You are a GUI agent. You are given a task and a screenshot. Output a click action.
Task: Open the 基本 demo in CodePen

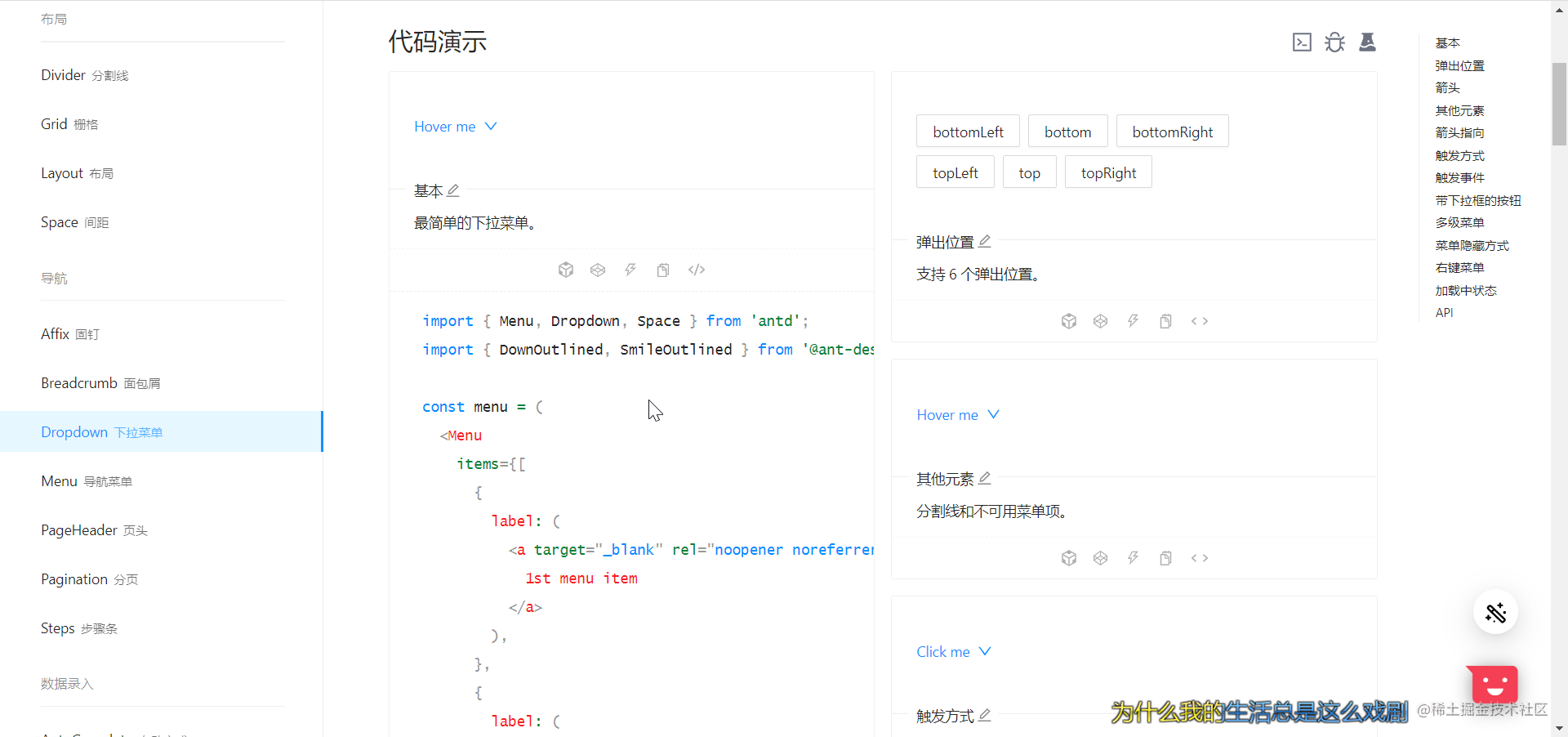click(598, 270)
